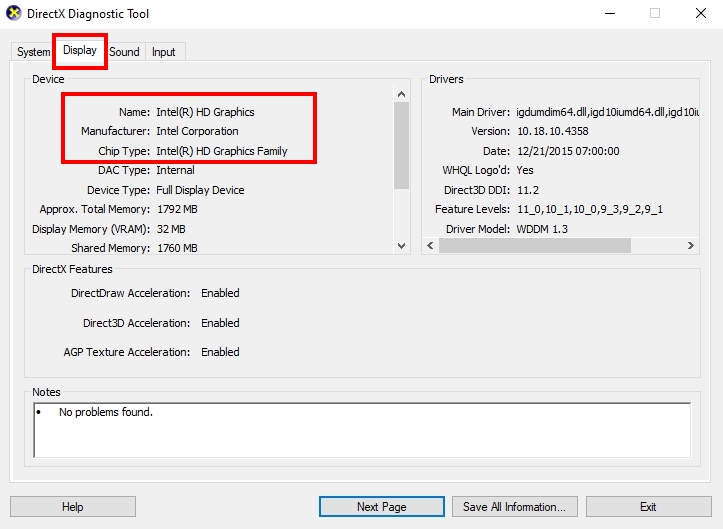This screenshot has height=529, width=723.
Task: Click Device list scroll up arrow
Action: pos(402,94)
